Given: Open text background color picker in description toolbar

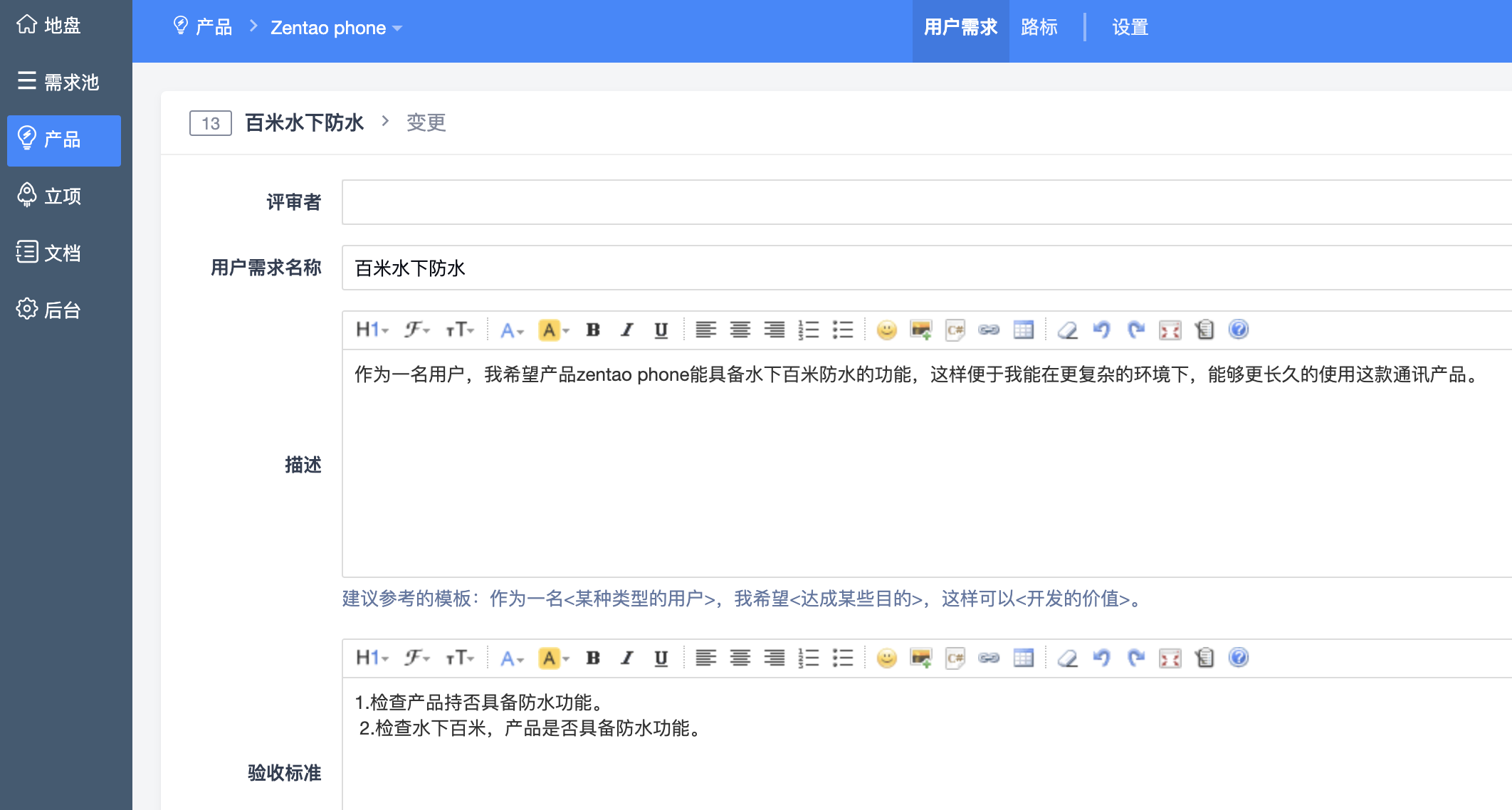Looking at the screenshot, I should 553,330.
